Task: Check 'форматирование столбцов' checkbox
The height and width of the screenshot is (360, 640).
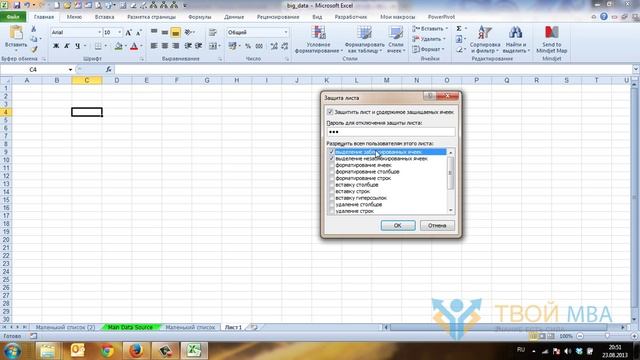Action: [x=331, y=171]
